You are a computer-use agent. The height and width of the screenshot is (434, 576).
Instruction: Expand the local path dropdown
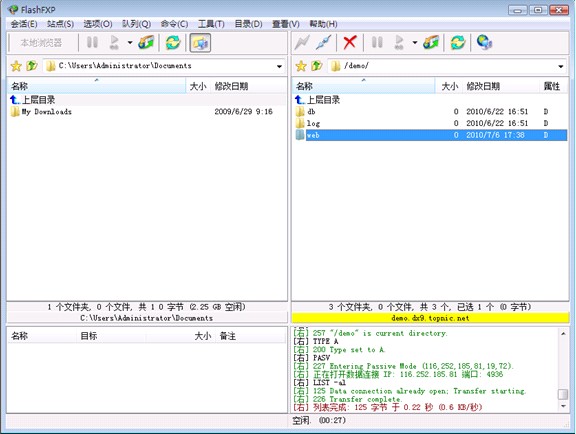point(279,67)
